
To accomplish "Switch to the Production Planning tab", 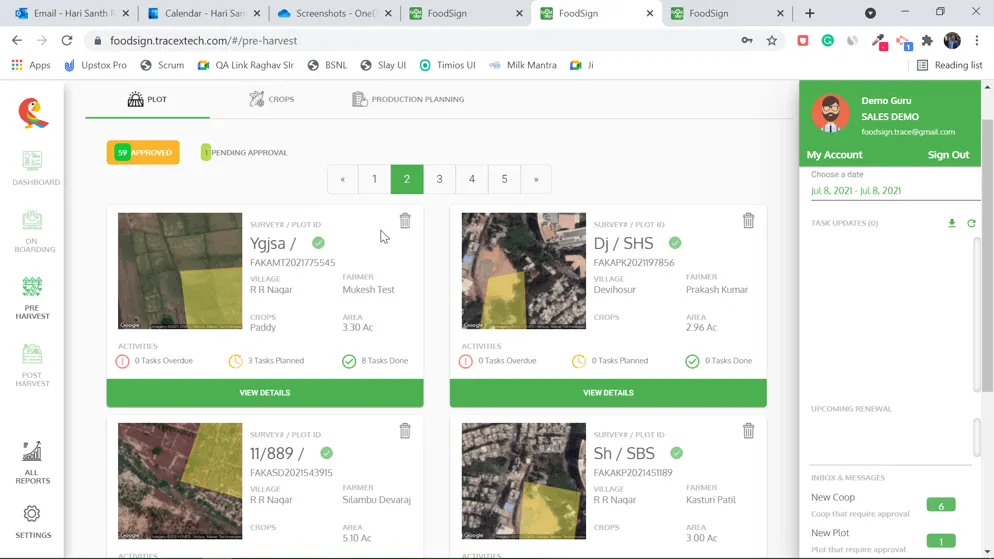I will pyautogui.click(x=408, y=100).
